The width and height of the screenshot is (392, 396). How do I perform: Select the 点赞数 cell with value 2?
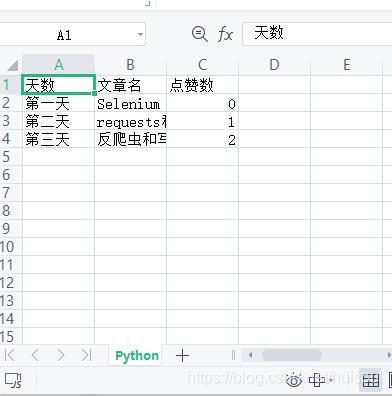(203, 139)
